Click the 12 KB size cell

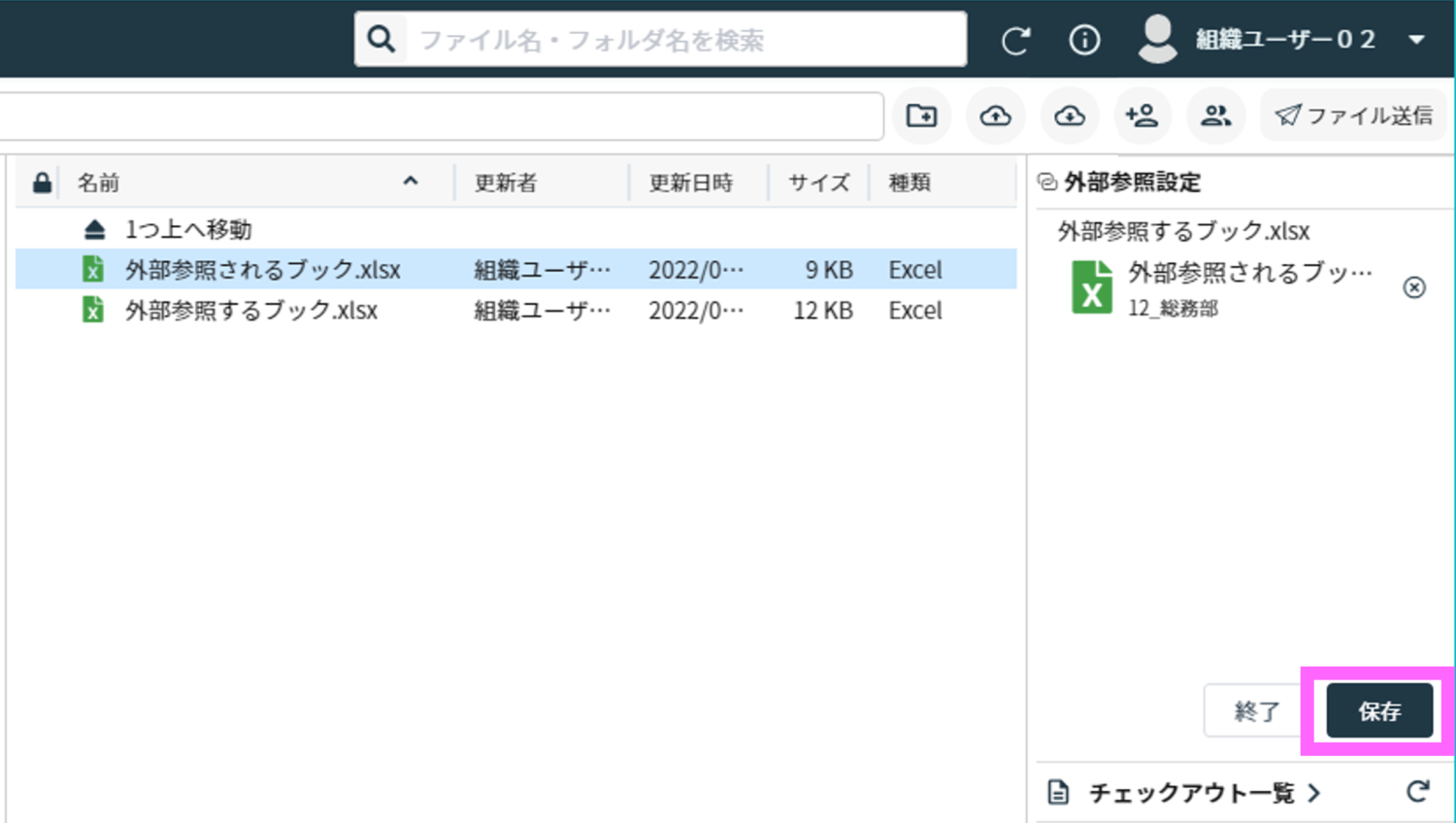[822, 311]
